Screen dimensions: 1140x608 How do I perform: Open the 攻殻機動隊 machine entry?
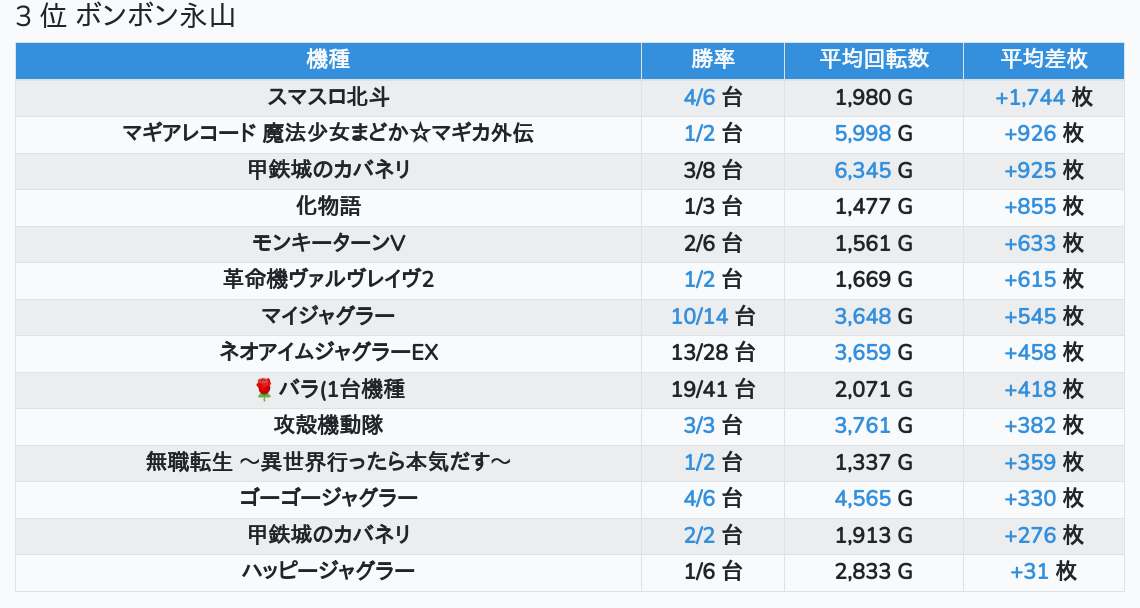click(328, 425)
